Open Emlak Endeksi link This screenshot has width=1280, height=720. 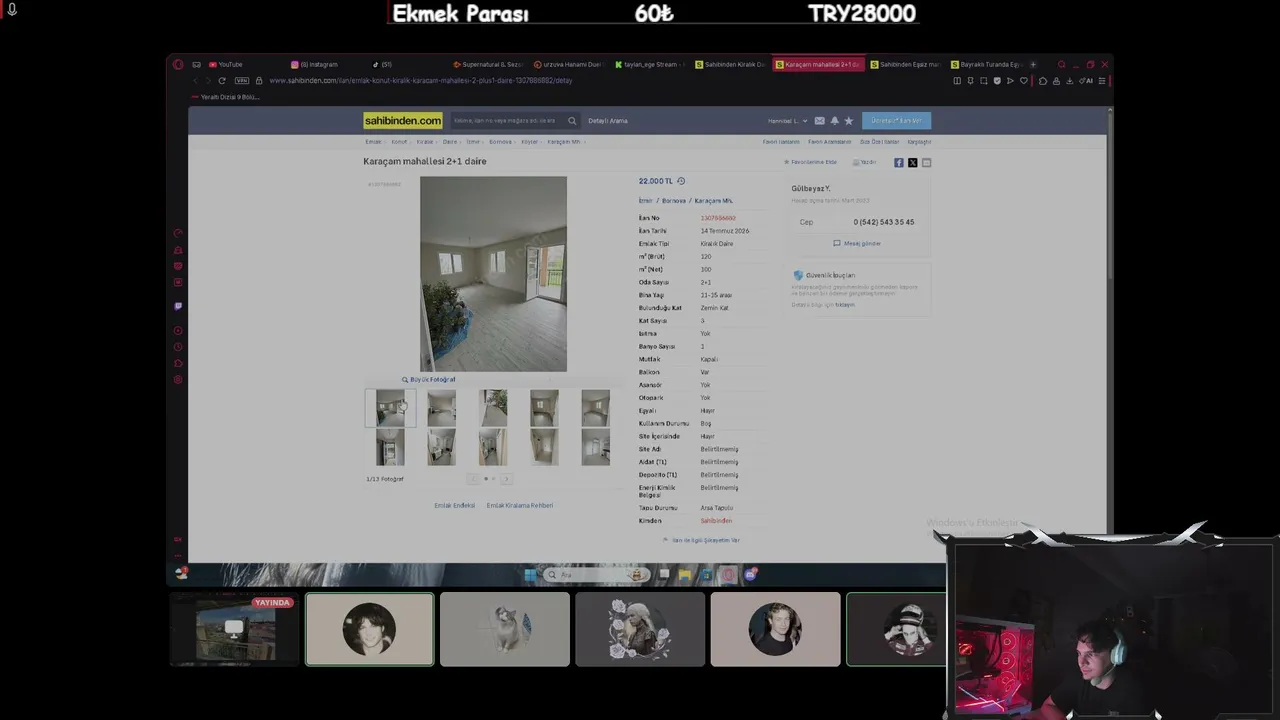[454, 505]
